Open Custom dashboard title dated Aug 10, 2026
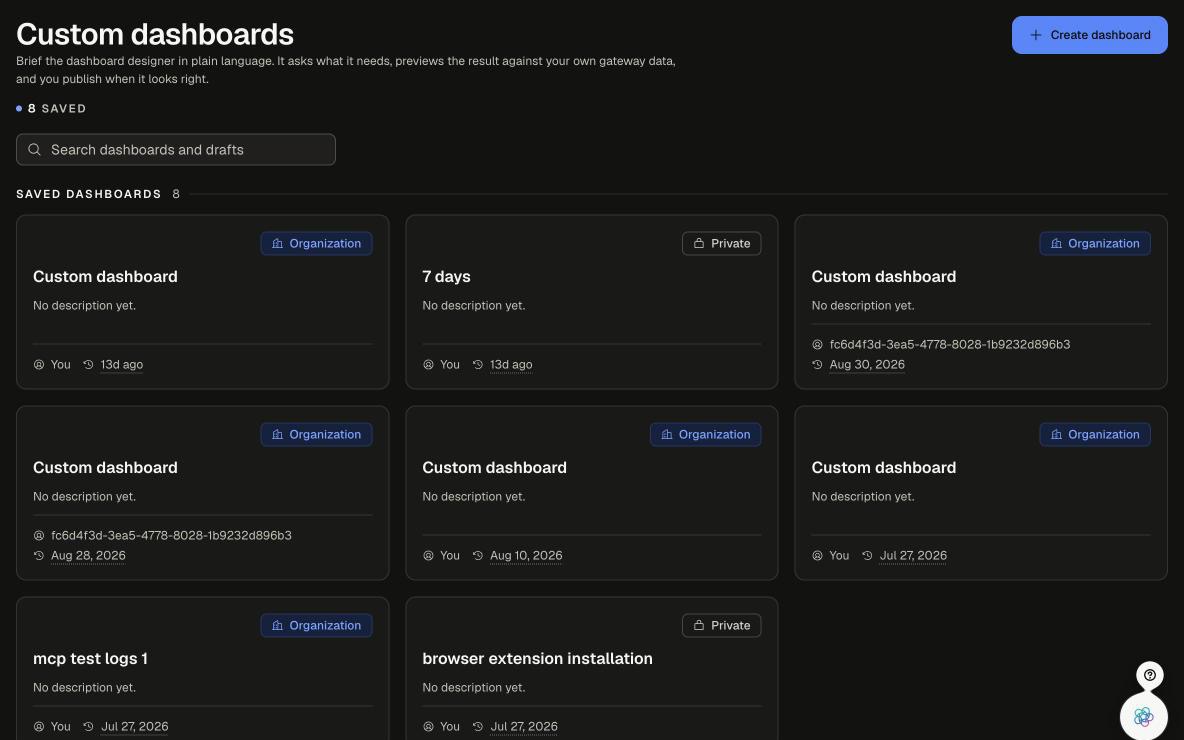This screenshot has width=1184, height=740. (x=495, y=467)
